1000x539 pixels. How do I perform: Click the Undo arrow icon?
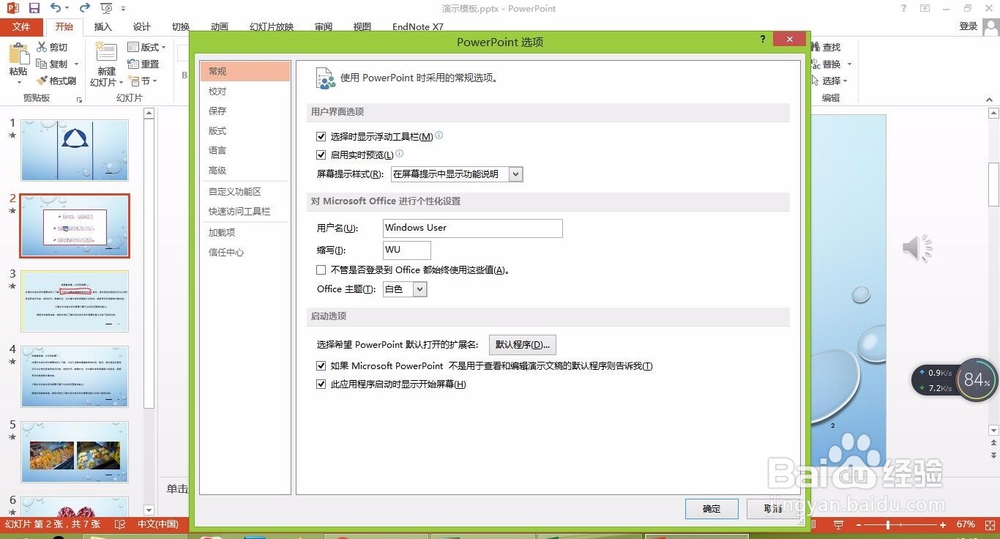coord(56,8)
